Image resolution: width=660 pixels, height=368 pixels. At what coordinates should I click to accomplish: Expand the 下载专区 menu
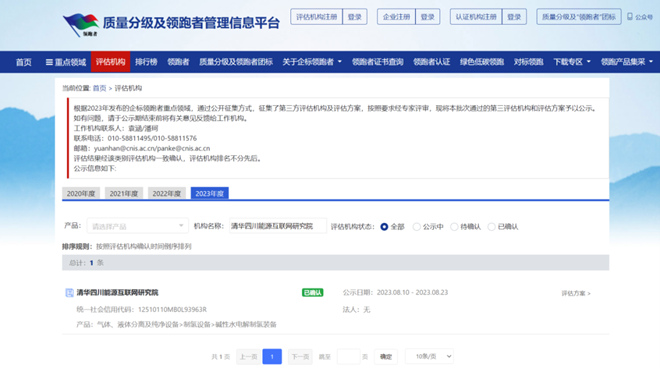pos(572,62)
